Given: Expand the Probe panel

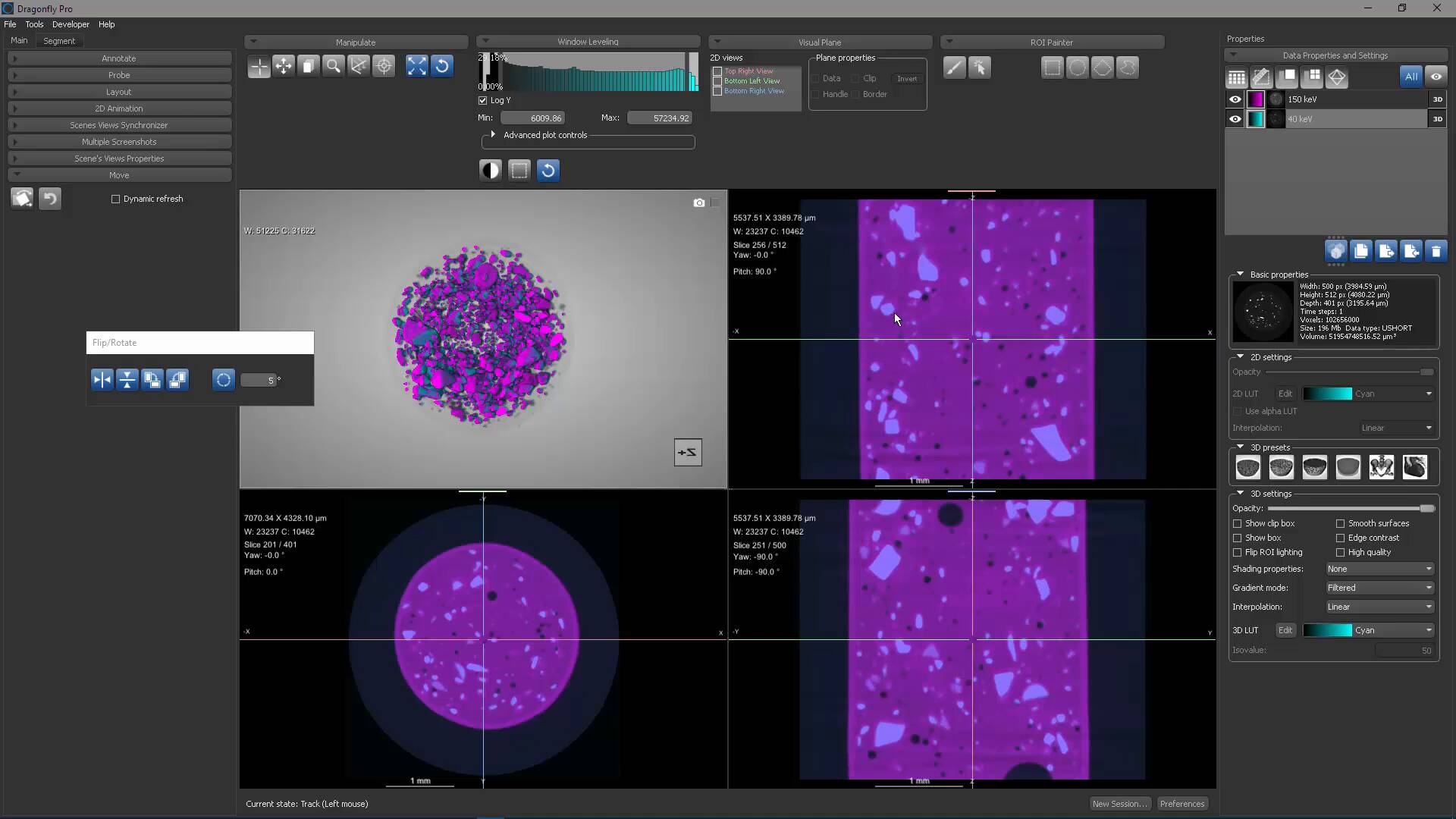Looking at the screenshot, I should [119, 75].
